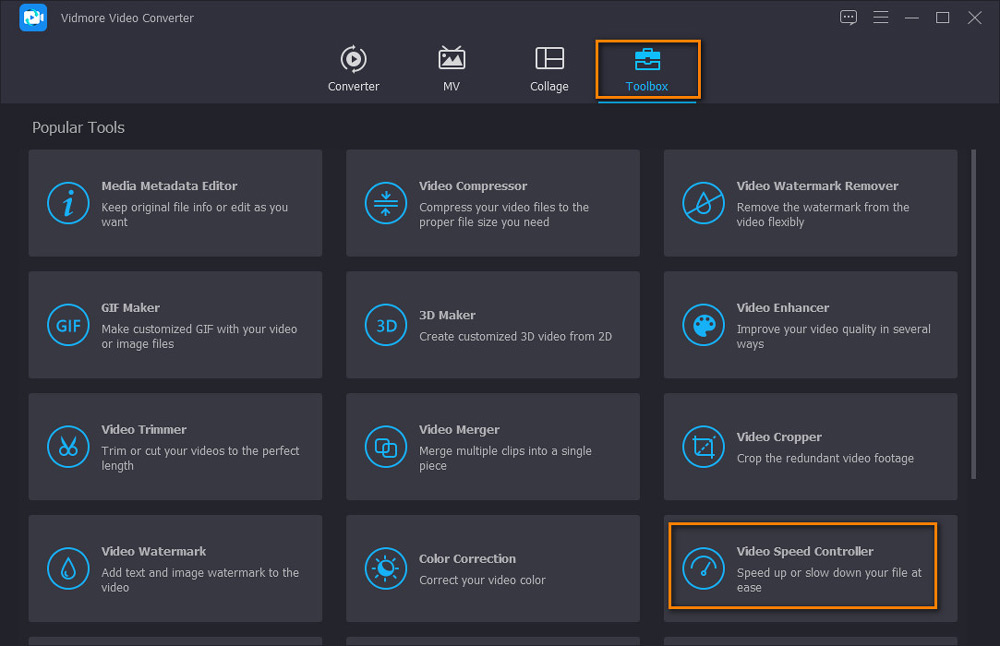Click the Video Trimmer scissors icon

pyautogui.click(x=68, y=447)
